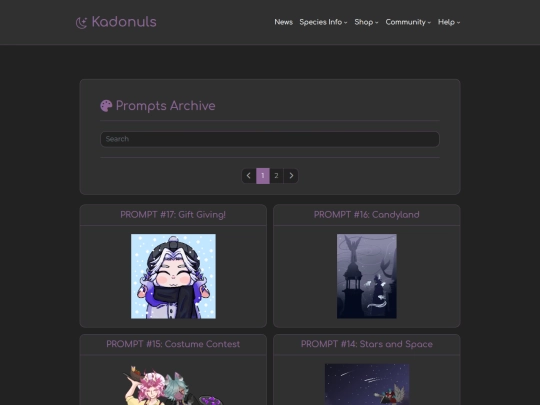540x405 pixels.
Task: Open PROMPT #17: Gift Giving! link
Action: (x=173, y=215)
